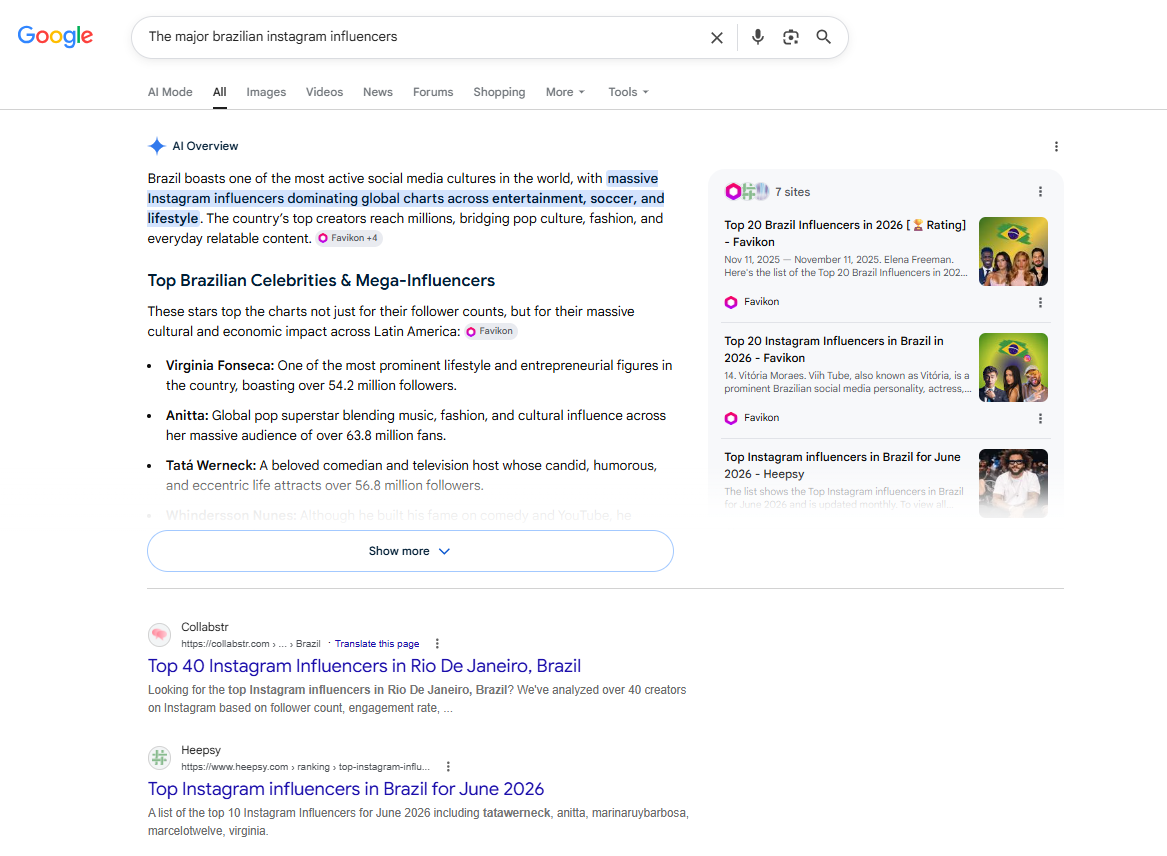Open options for first Favikon source card
Screen dimensions: 1167x856
(1040, 302)
